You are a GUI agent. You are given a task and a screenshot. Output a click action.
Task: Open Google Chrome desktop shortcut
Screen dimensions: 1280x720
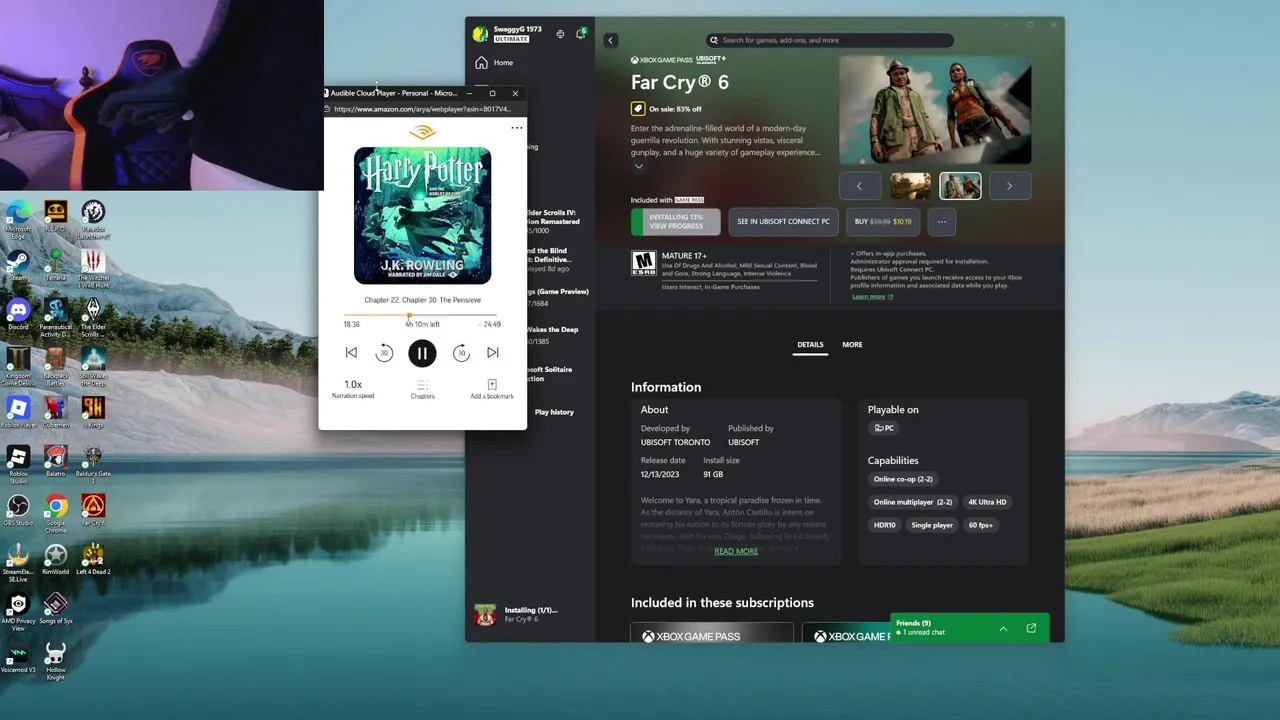coord(55,513)
